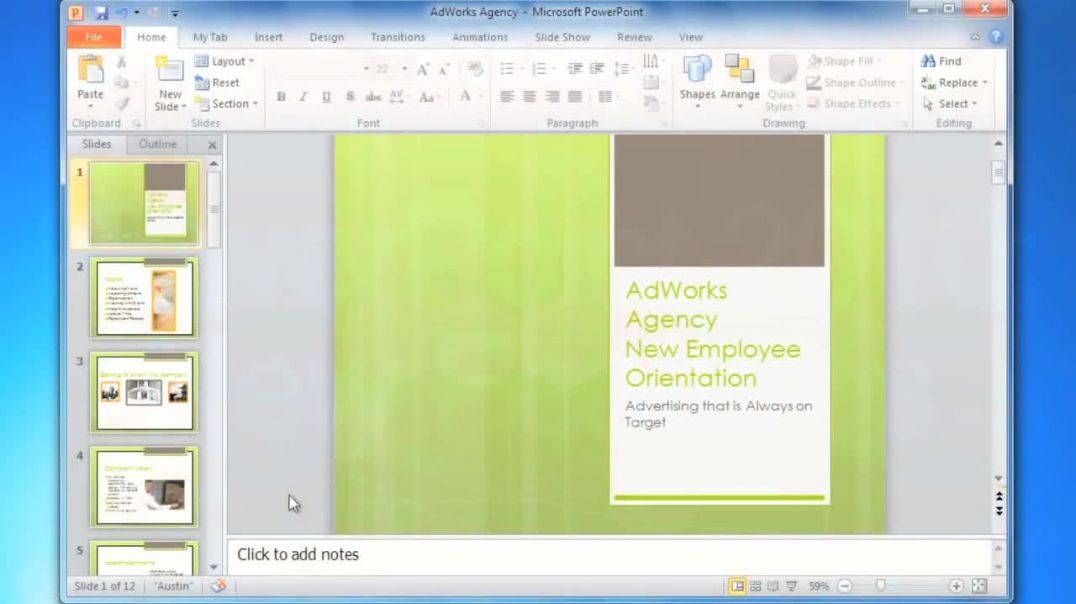Viewport: 1076px width, 604px height.
Task: Open PowerPoint Help question mark
Action: [996, 37]
